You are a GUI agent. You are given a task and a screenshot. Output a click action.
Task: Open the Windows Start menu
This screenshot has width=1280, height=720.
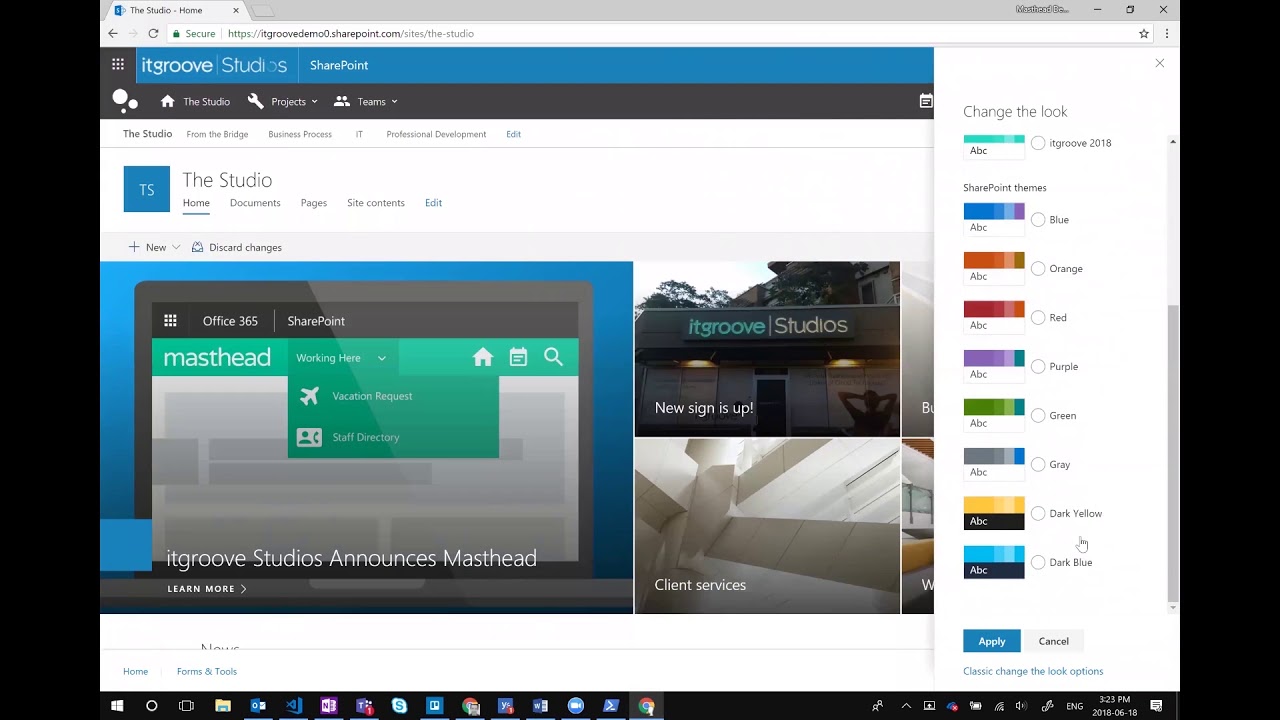point(117,706)
